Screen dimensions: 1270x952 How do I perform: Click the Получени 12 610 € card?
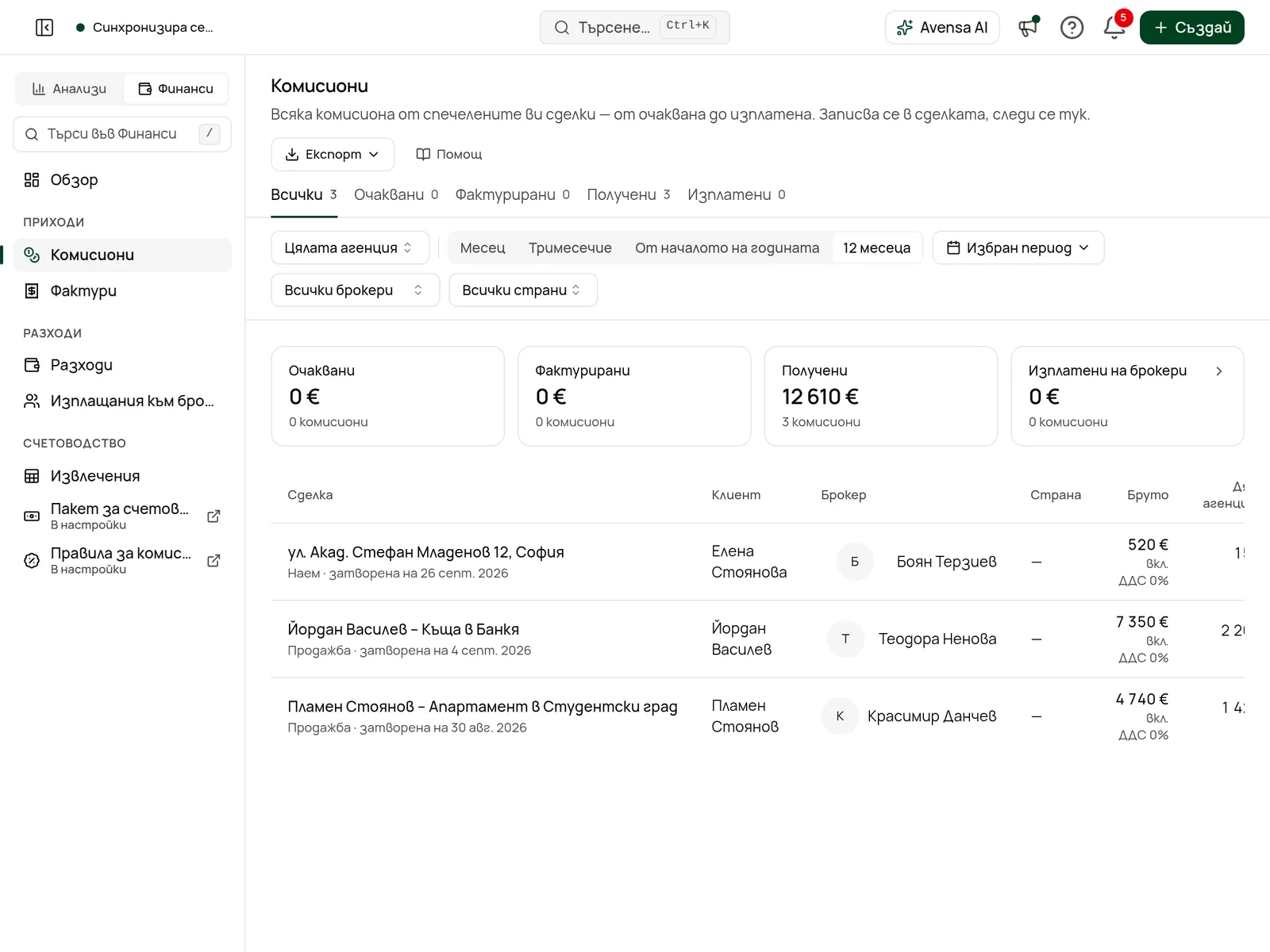[x=880, y=396]
